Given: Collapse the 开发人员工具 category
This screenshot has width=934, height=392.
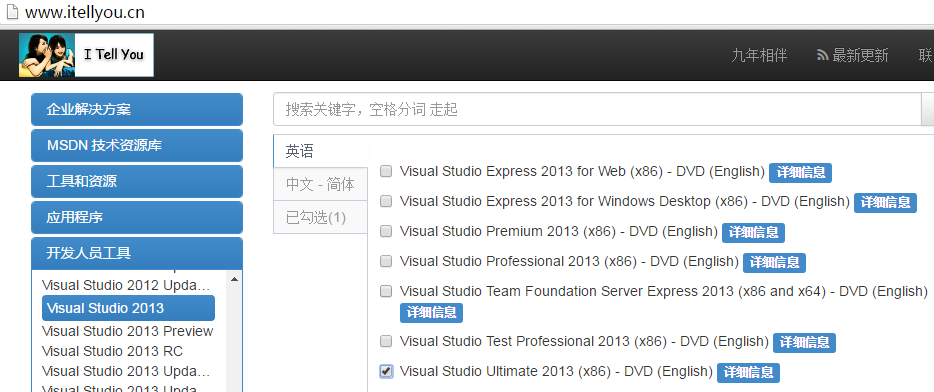Looking at the screenshot, I should click(x=137, y=253).
